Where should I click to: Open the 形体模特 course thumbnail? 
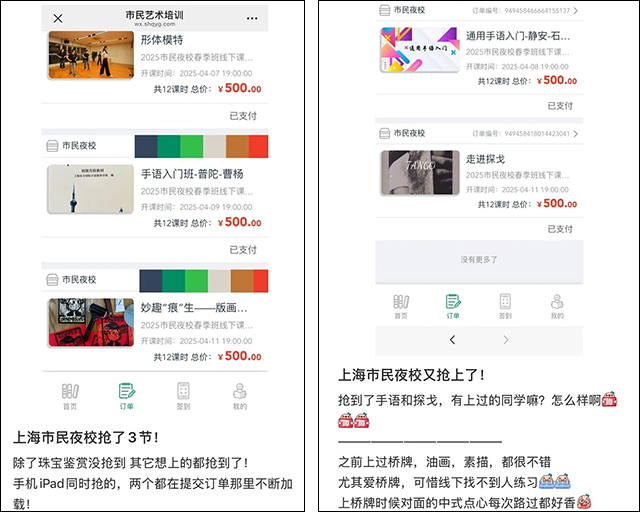91,55
